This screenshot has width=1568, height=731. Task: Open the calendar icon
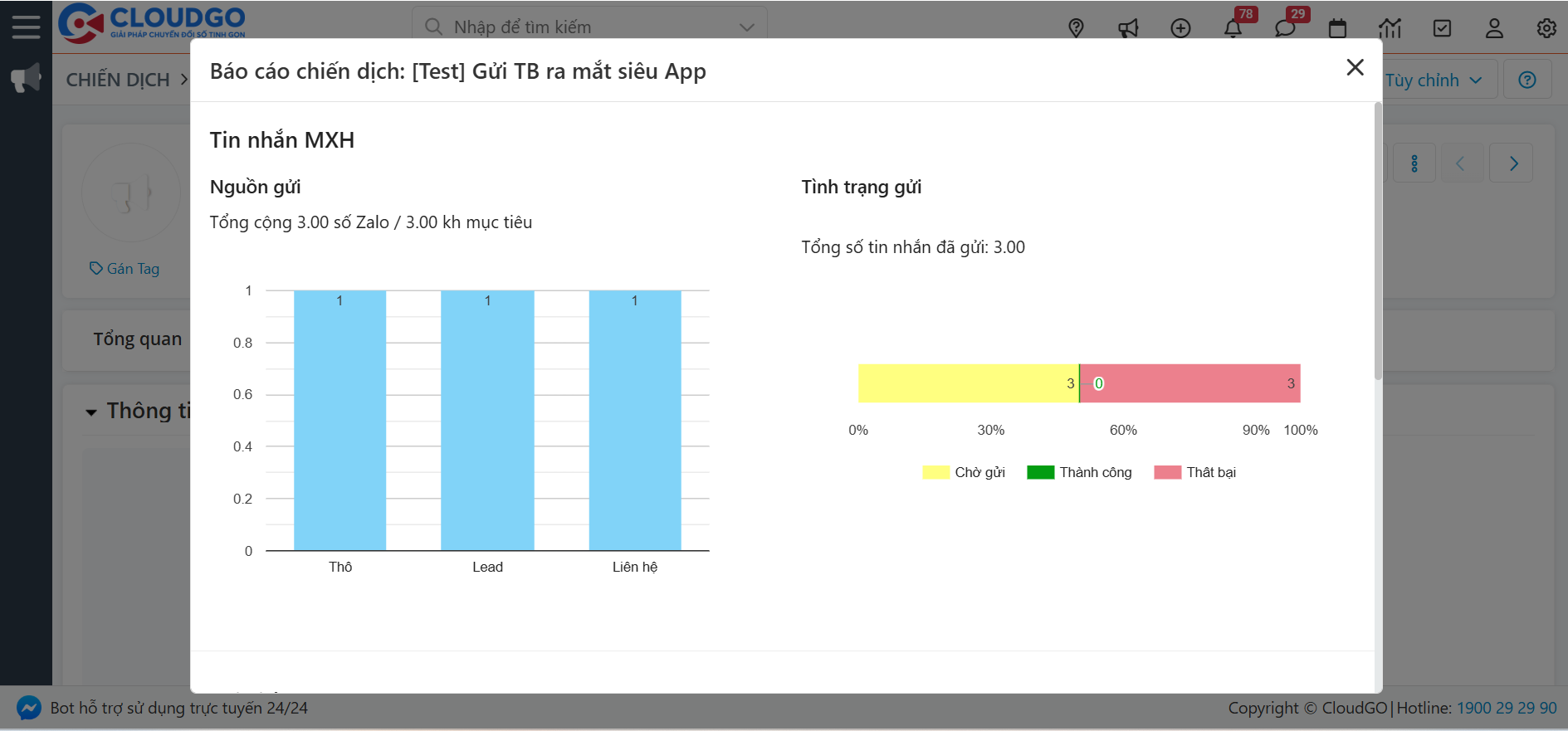pos(1337,29)
